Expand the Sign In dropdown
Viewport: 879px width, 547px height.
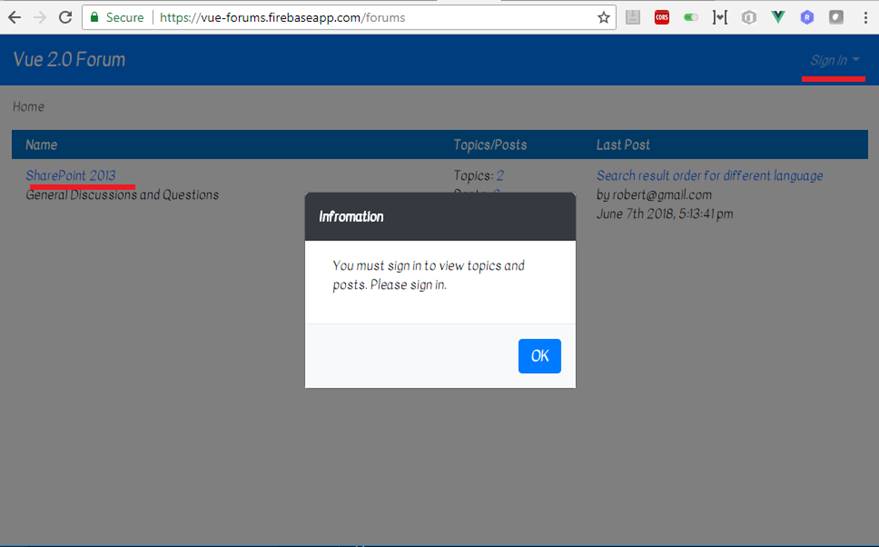click(x=834, y=60)
